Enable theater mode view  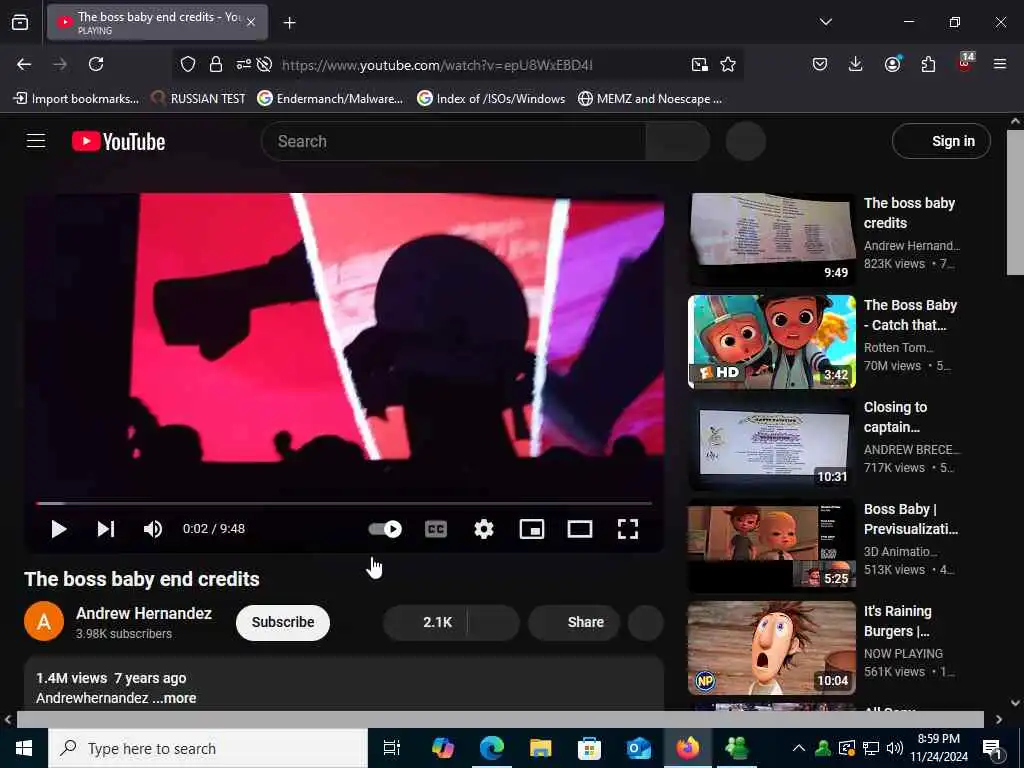(580, 529)
